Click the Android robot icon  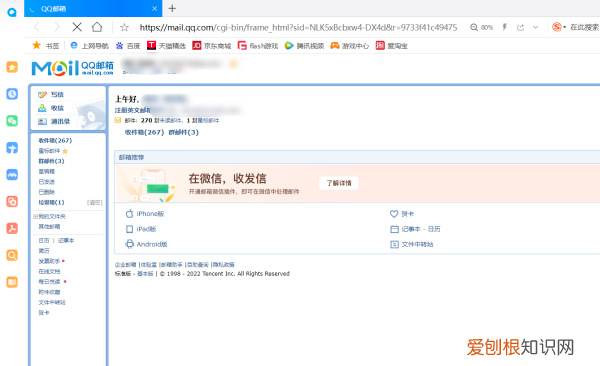129,244
